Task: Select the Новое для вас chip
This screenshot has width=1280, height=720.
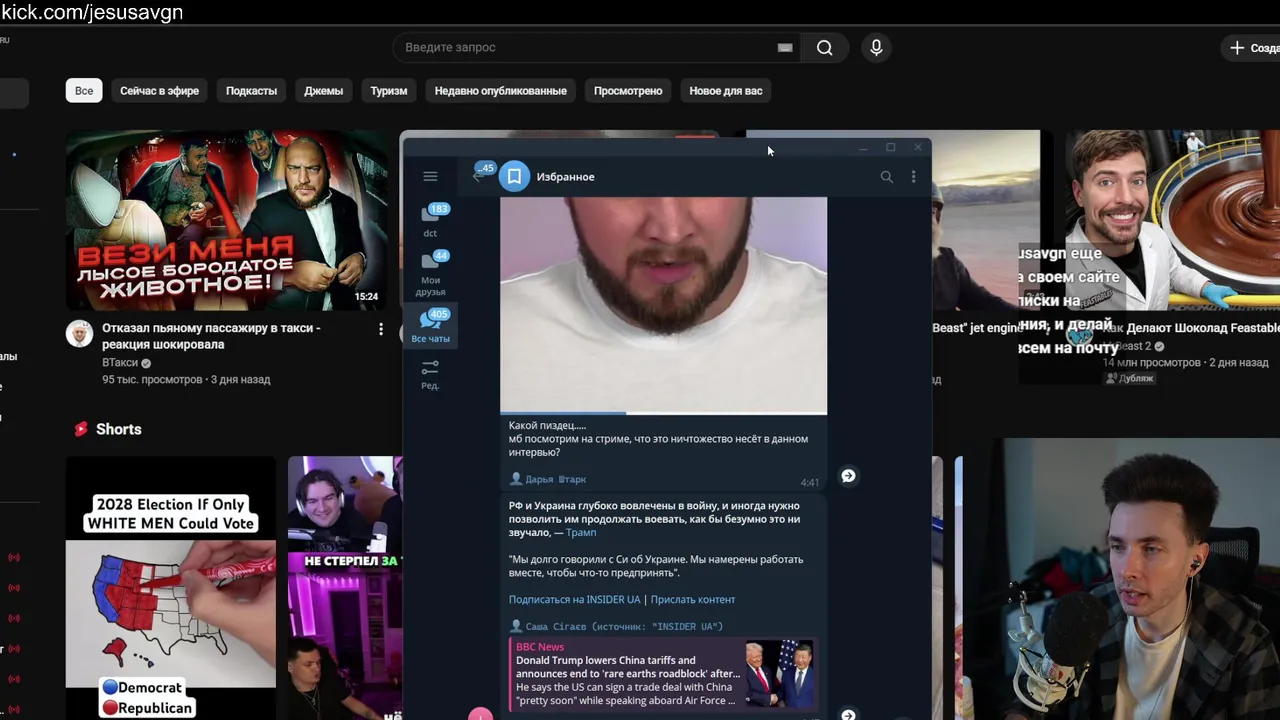Action: pyautogui.click(x=726, y=90)
